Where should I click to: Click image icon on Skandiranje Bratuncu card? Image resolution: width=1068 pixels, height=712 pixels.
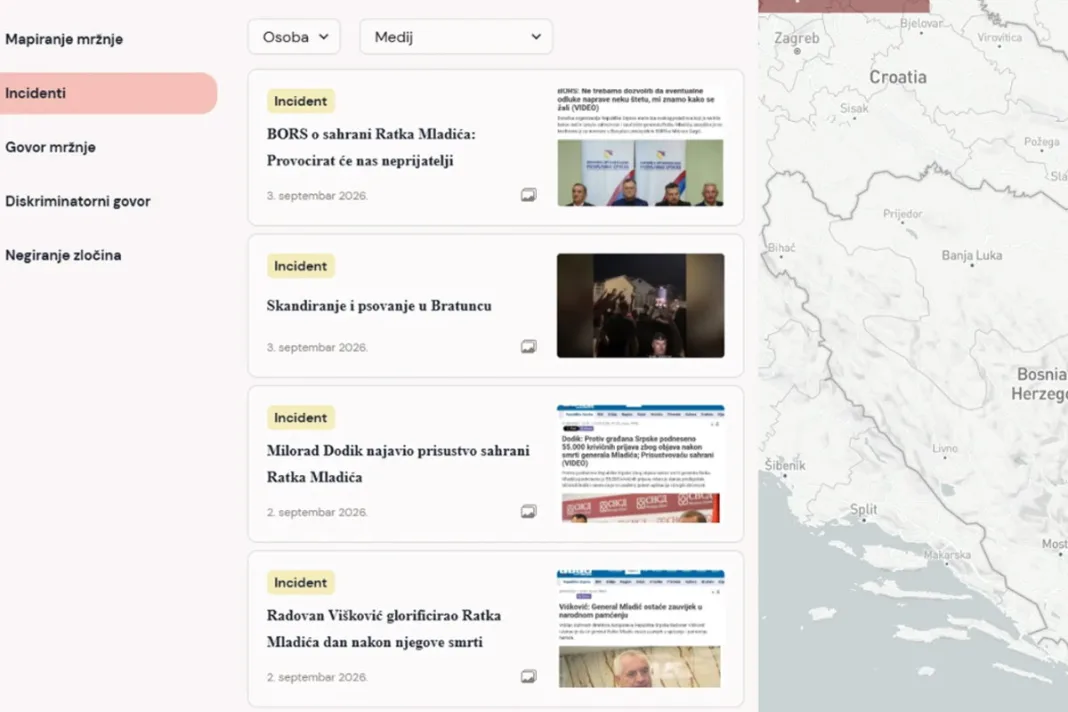tap(529, 346)
